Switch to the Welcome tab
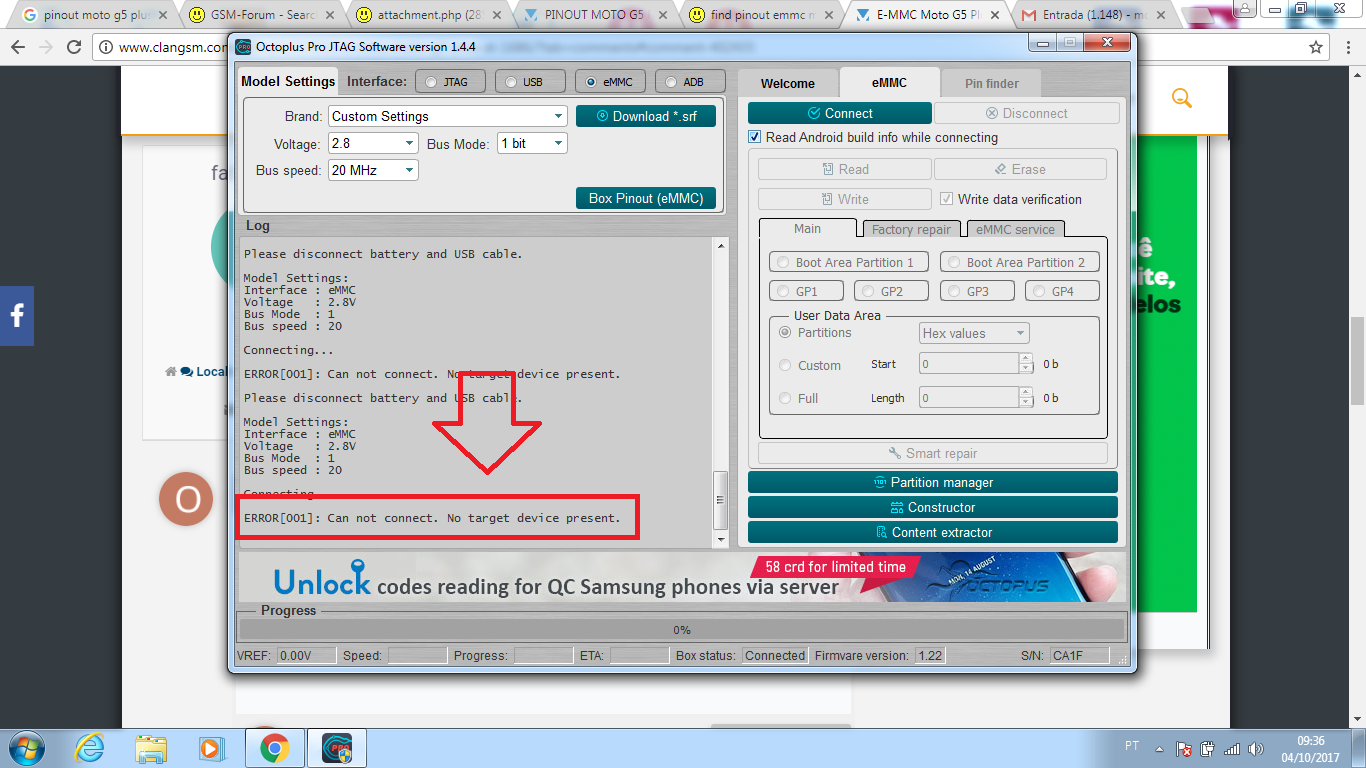The image size is (1366, 768). tap(788, 84)
